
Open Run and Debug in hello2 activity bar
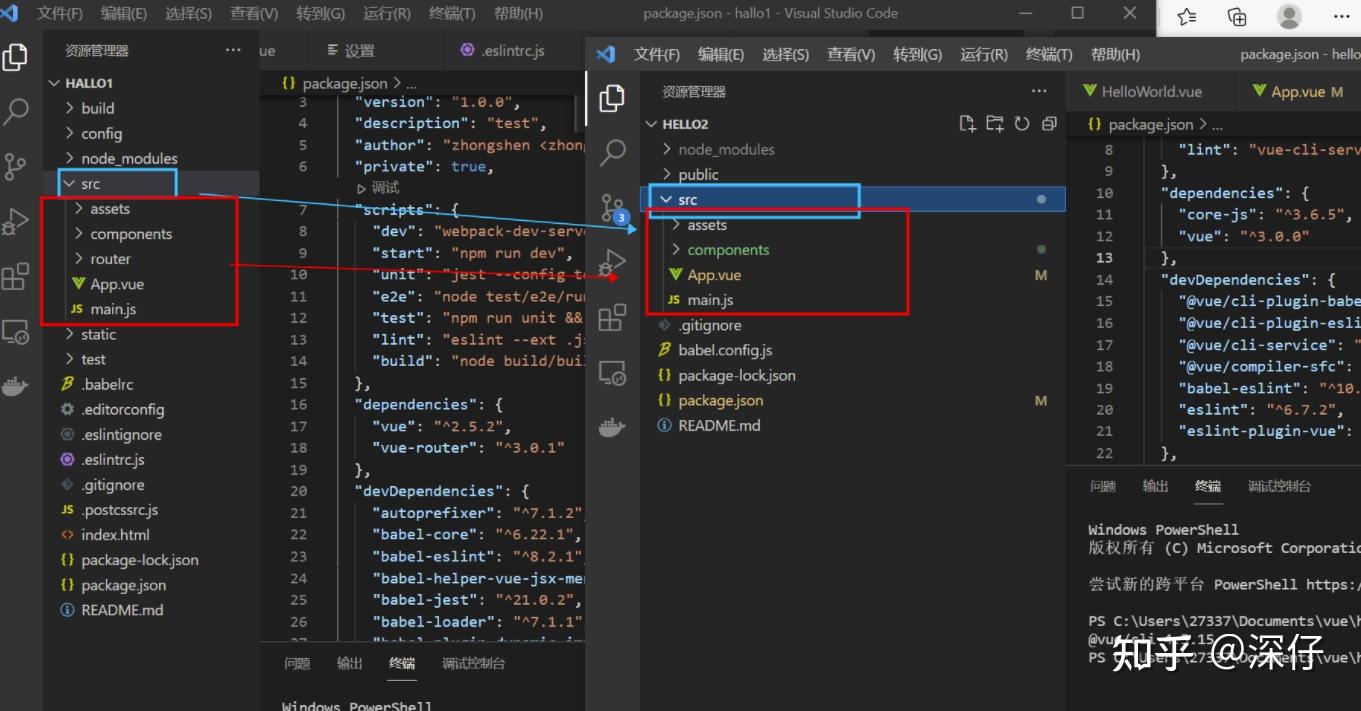click(612, 263)
